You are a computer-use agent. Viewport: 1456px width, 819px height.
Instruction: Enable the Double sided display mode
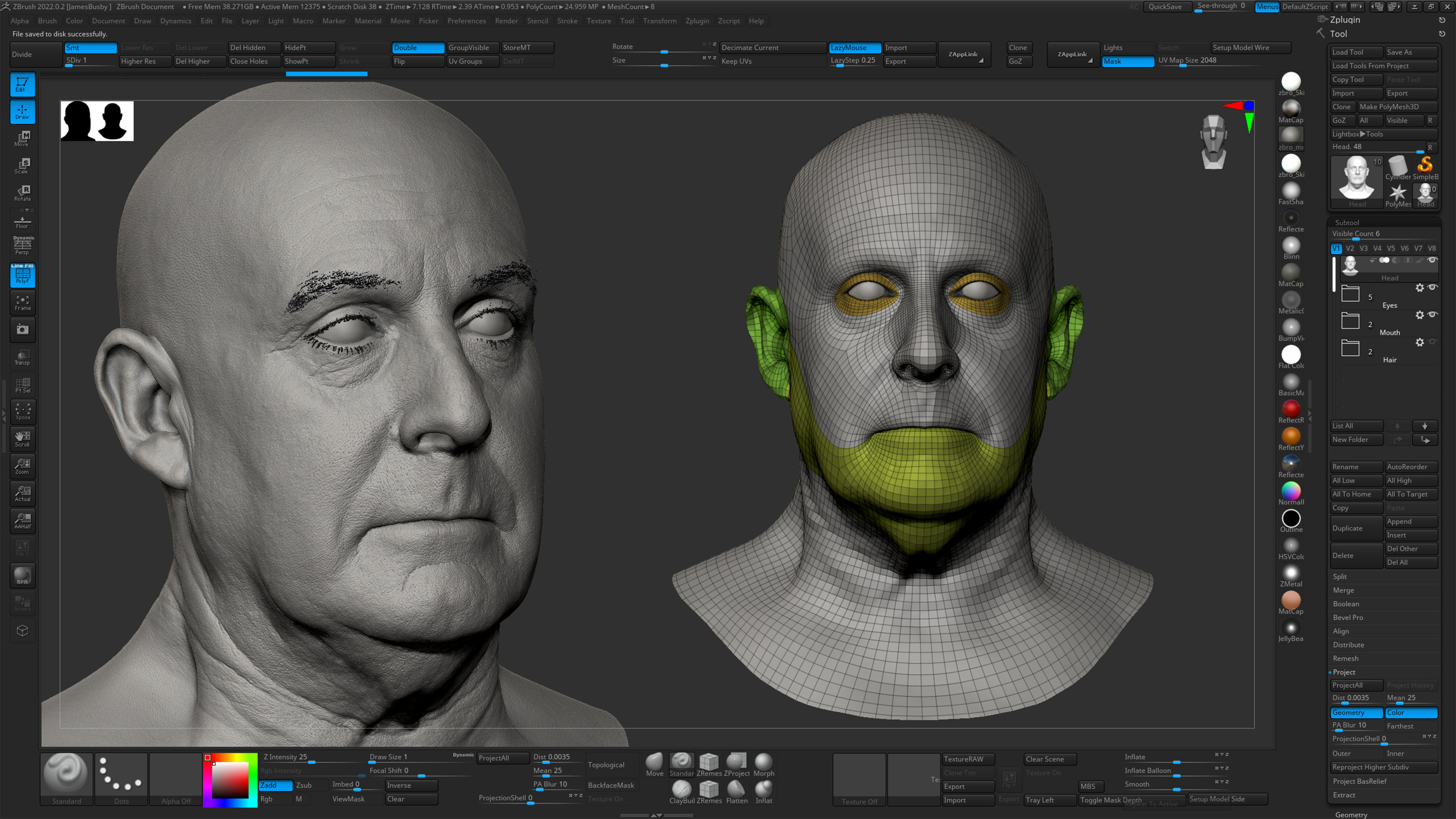point(418,48)
